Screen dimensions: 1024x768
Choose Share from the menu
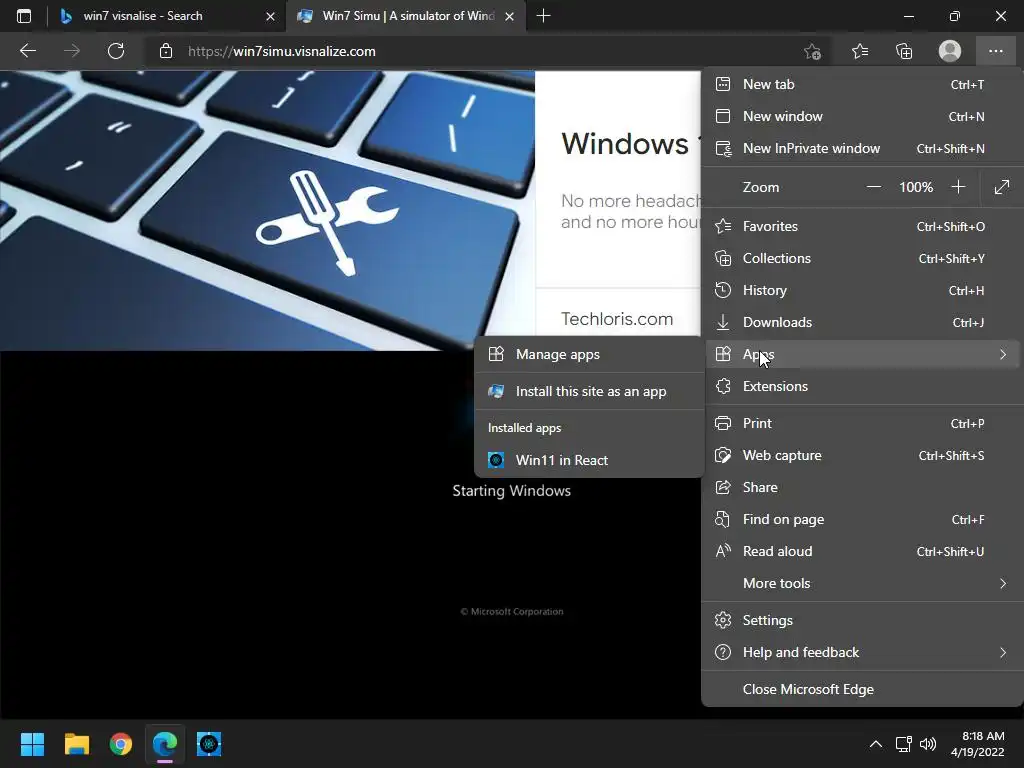(x=862, y=487)
